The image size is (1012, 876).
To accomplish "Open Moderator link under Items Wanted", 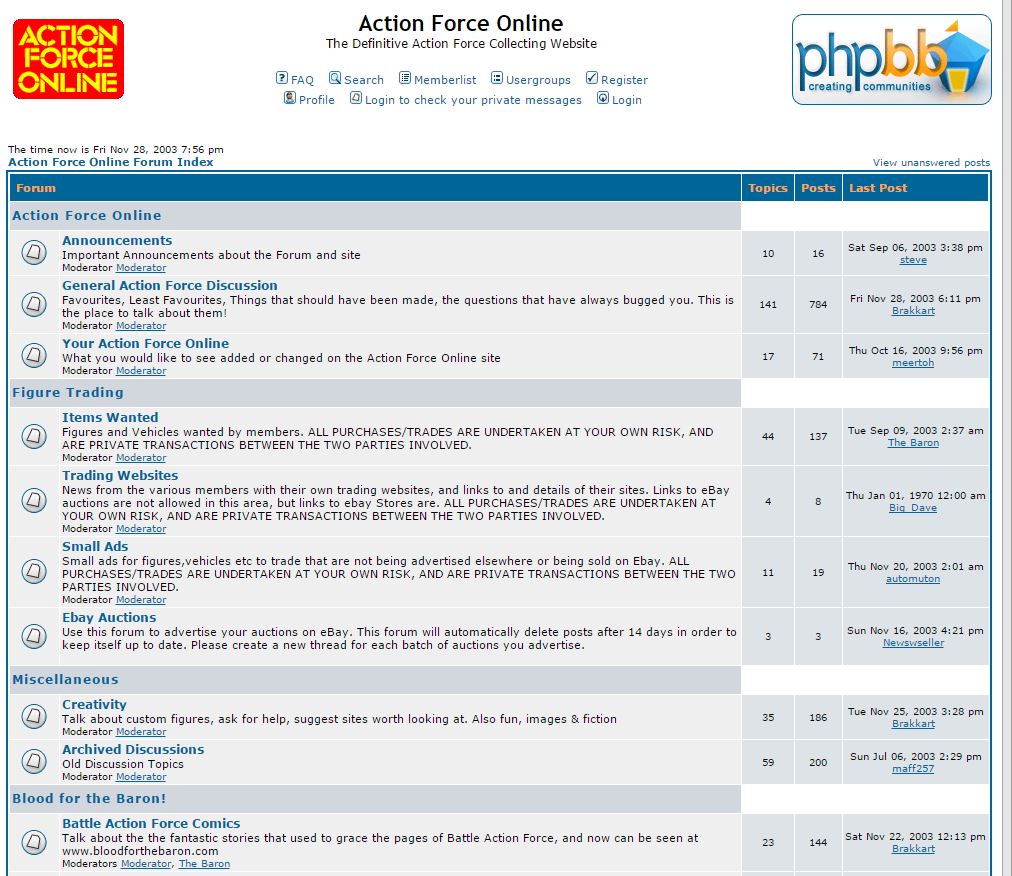I will tap(141, 458).
